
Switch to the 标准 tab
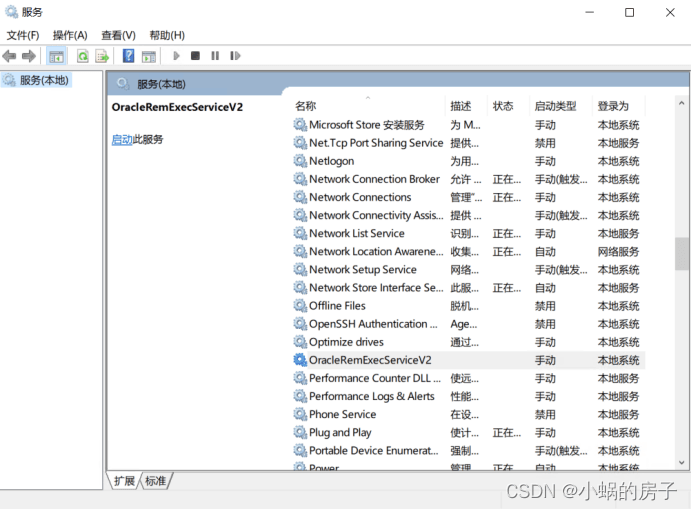(x=156, y=480)
